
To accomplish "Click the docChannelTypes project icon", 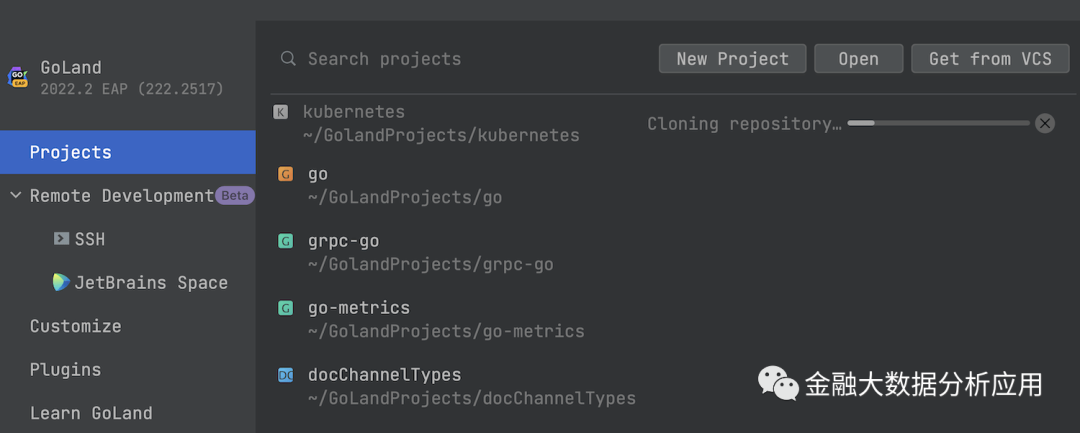I will [286, 375].
